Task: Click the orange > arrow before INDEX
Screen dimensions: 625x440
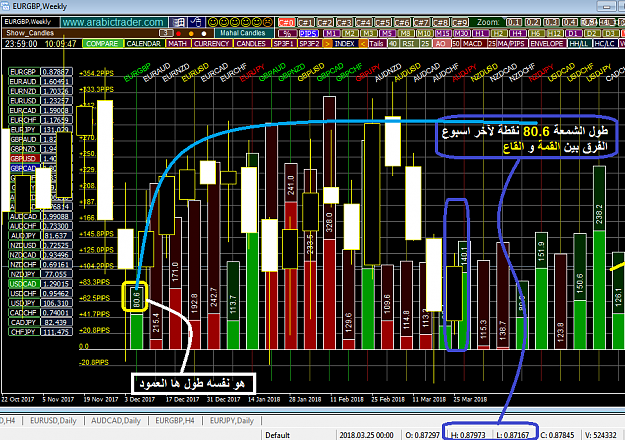Action: (327, 43)
